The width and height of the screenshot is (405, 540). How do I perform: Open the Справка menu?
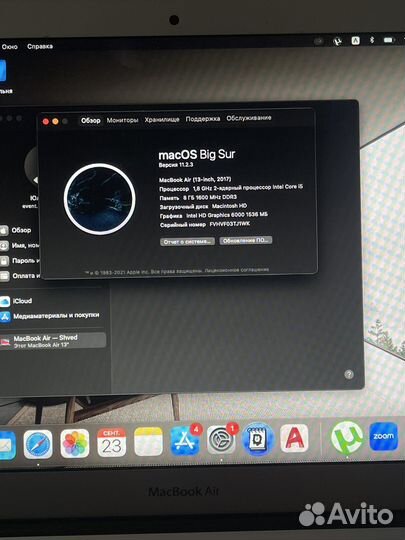click(40, 46)
